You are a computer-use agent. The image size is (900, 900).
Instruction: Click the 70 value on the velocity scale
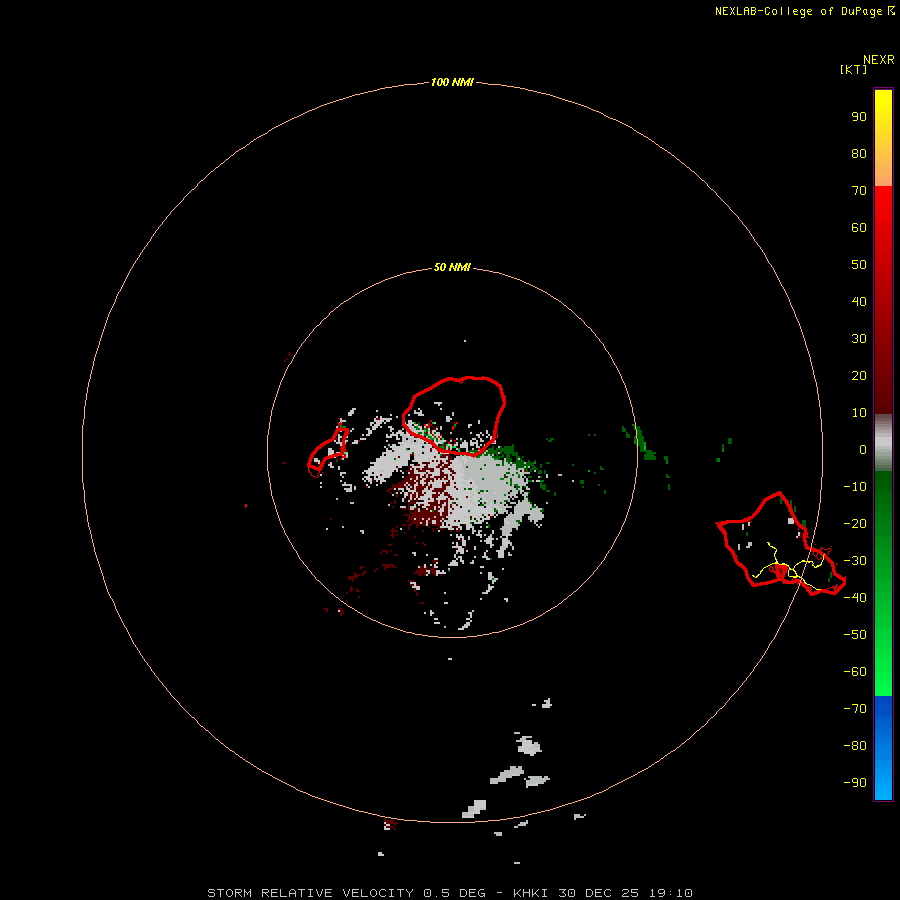859,191
